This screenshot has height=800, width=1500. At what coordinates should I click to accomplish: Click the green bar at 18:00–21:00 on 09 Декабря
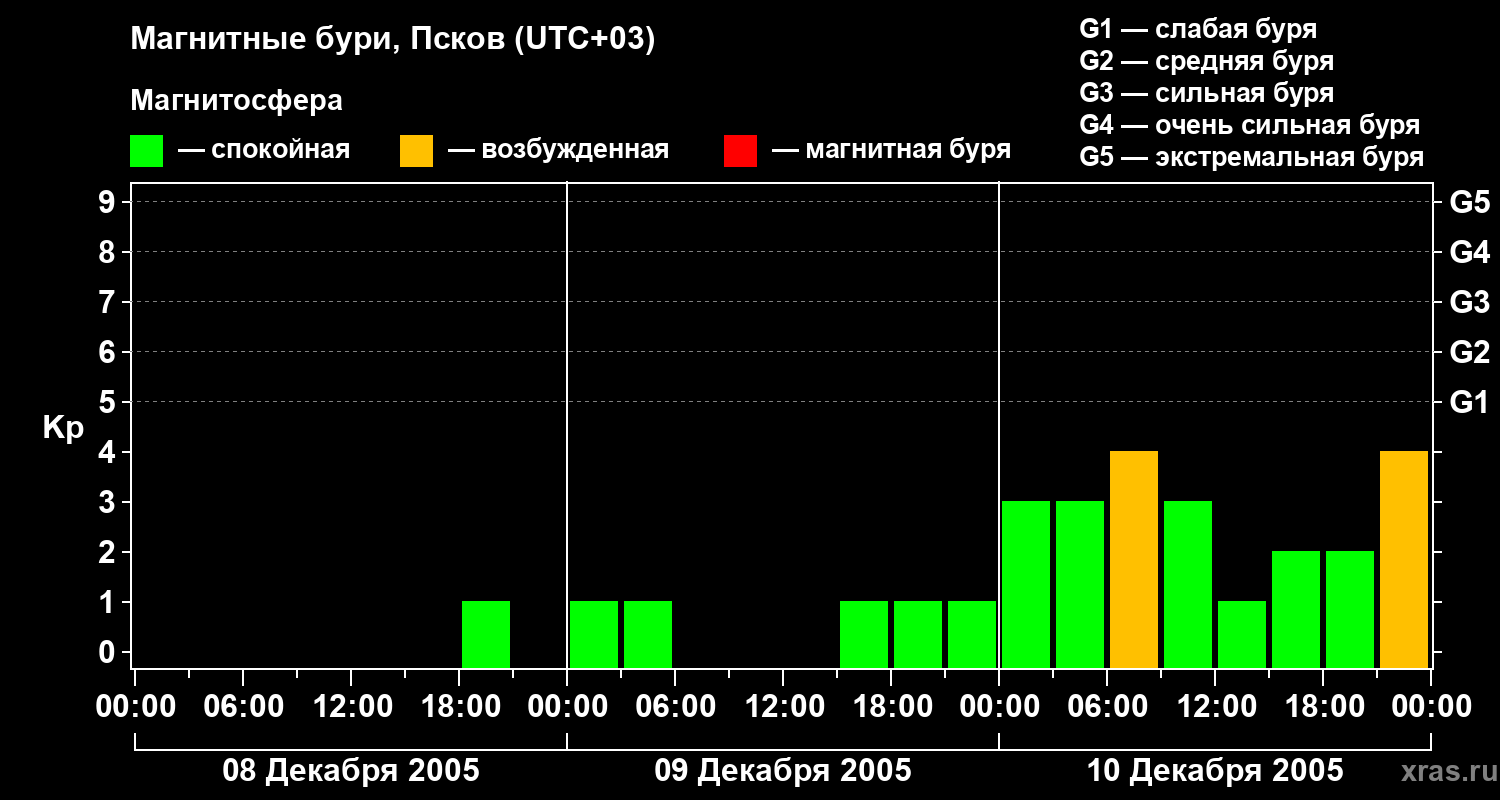pyautogui.click(x=918, y=634)
